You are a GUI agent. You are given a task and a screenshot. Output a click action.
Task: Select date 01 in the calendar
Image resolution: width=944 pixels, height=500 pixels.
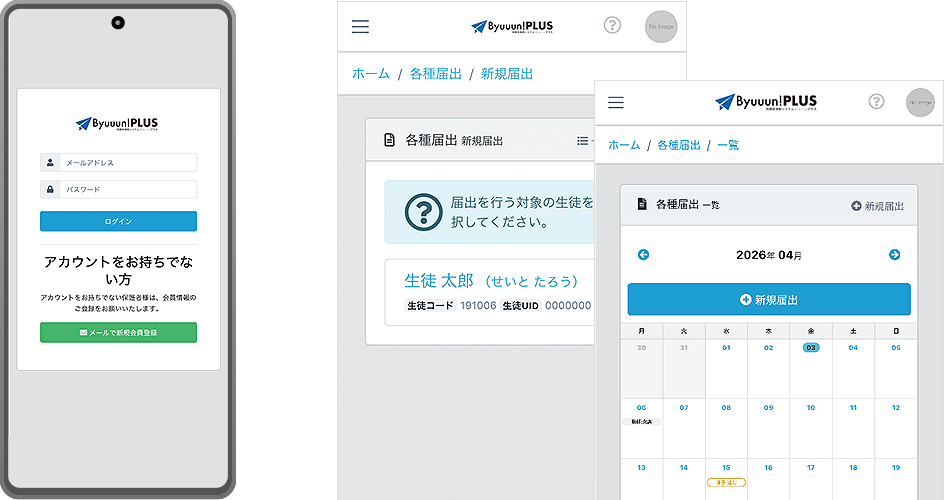click(x=726, y=348)
